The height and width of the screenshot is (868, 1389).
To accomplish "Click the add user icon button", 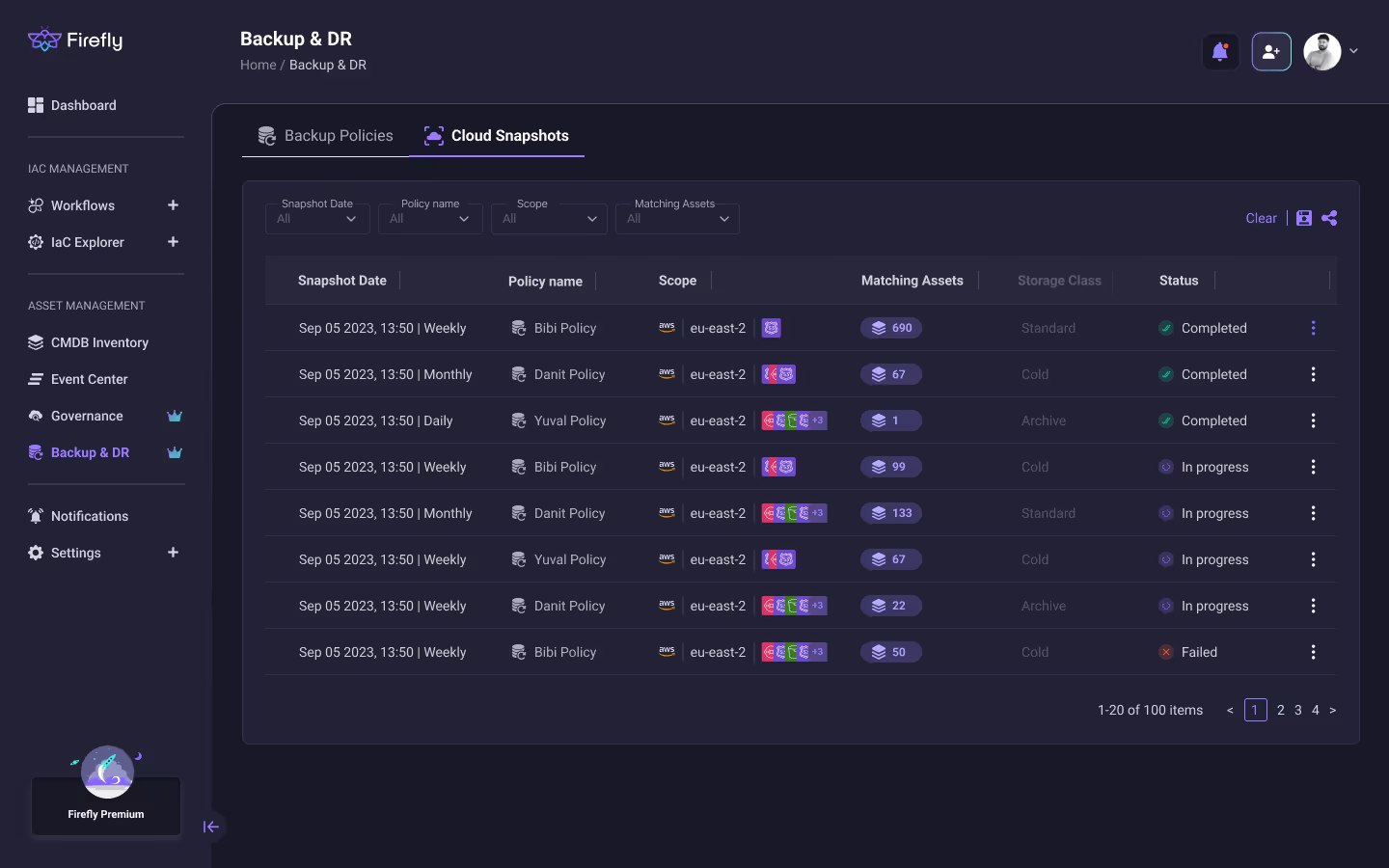I will pos(1271,51).
